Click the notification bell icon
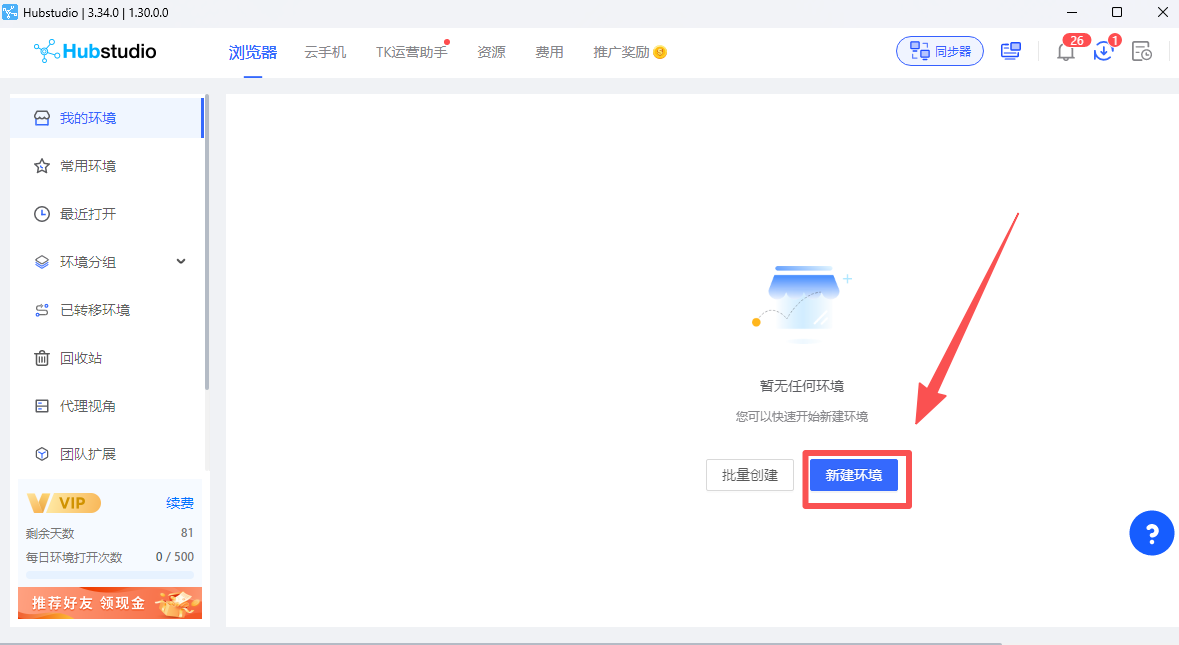This screenshot has height=645, width=1179. [x=1066, y=52]
